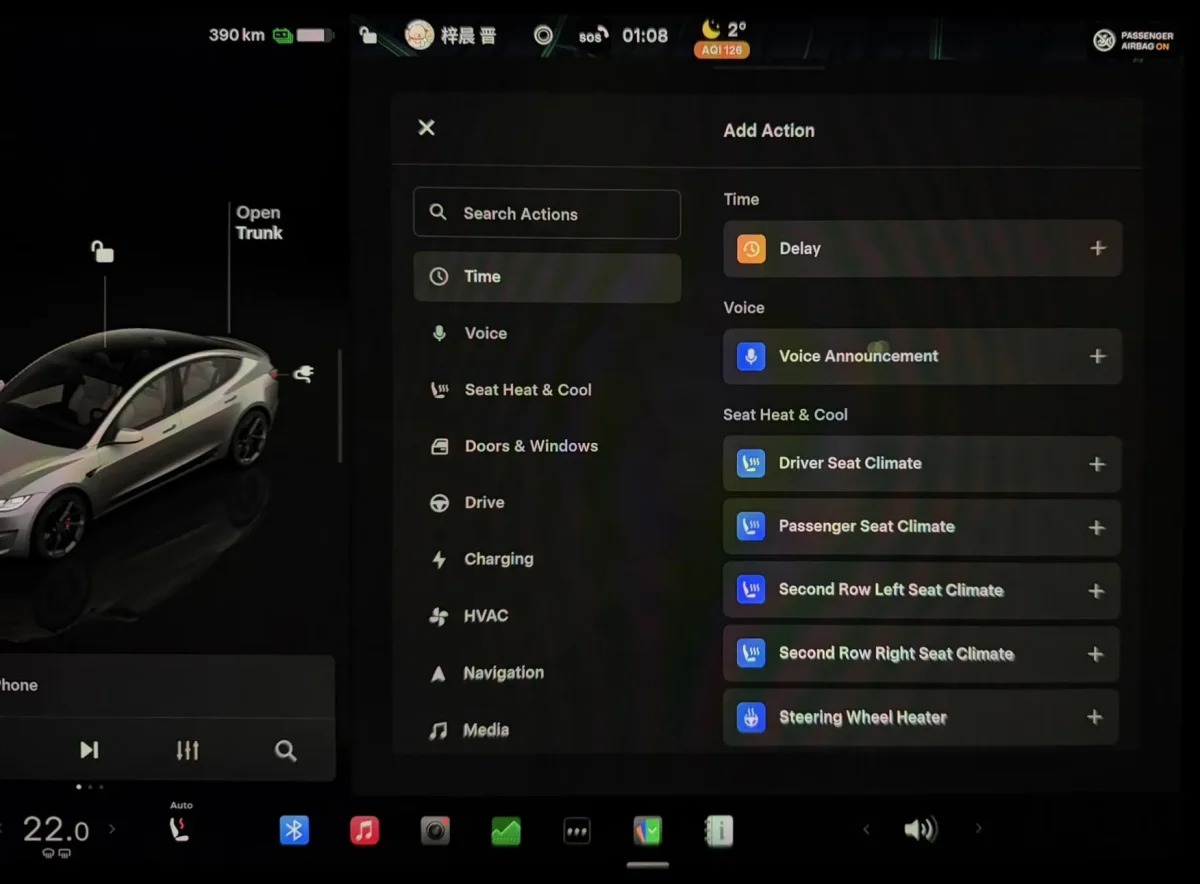Tap the volume speaker icon

[x=920, y=829]
